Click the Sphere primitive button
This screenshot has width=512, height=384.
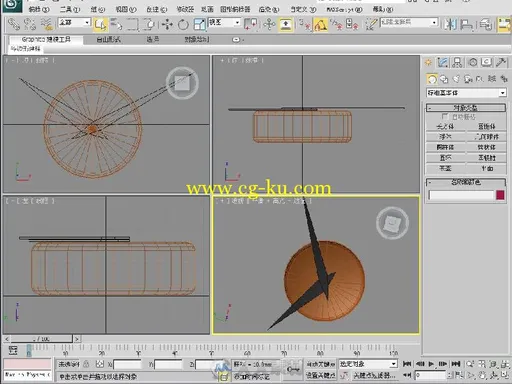[x=445, y=137]
